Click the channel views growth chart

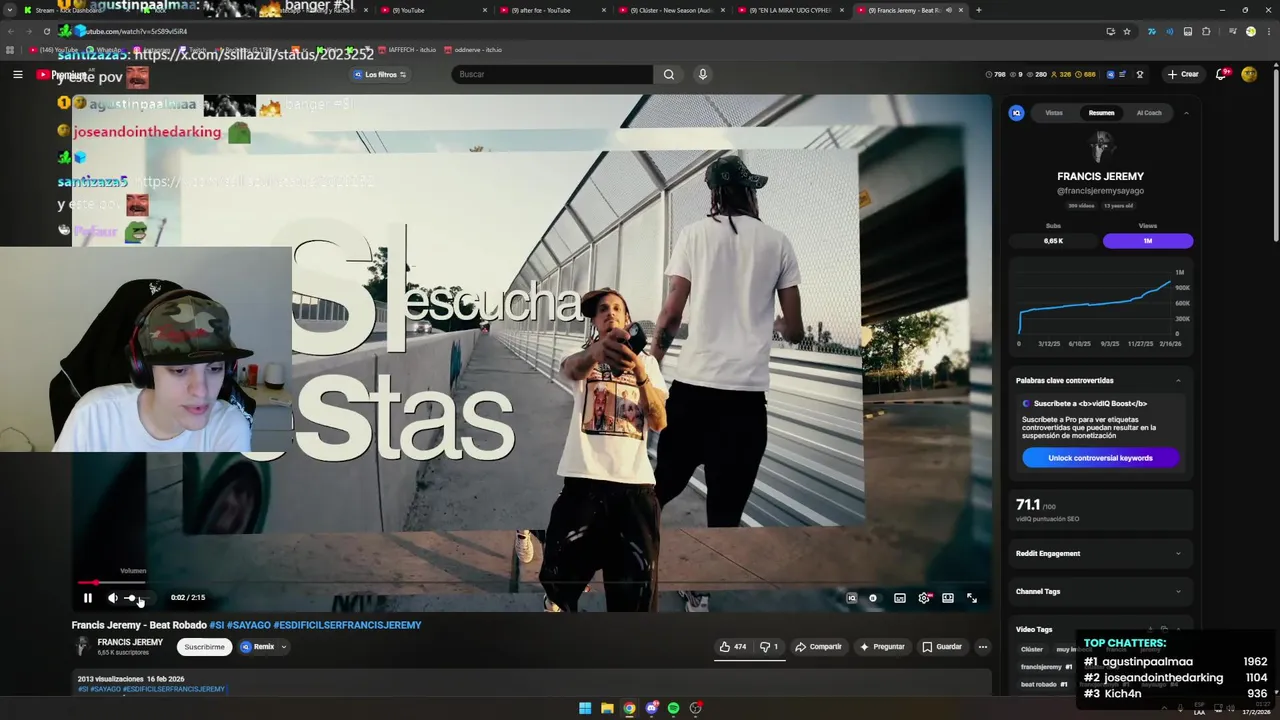coord(1100,307)
